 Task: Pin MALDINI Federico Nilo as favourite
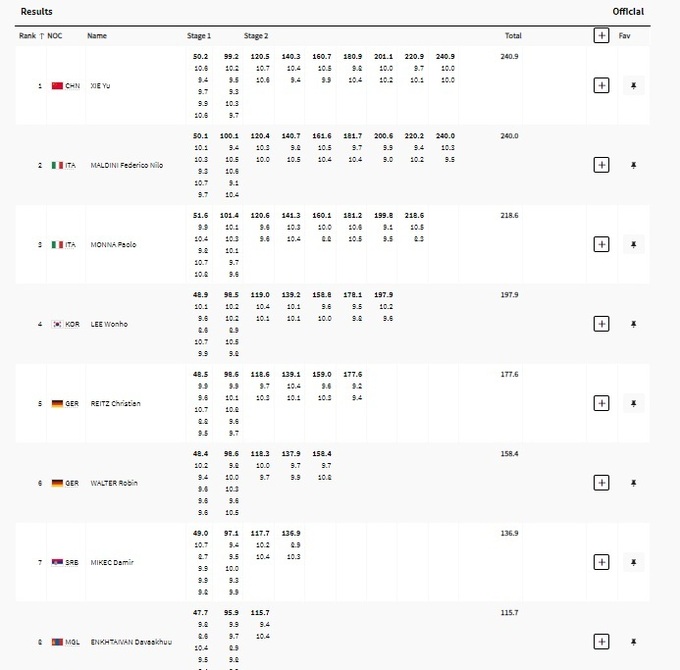tap(633, 165)
